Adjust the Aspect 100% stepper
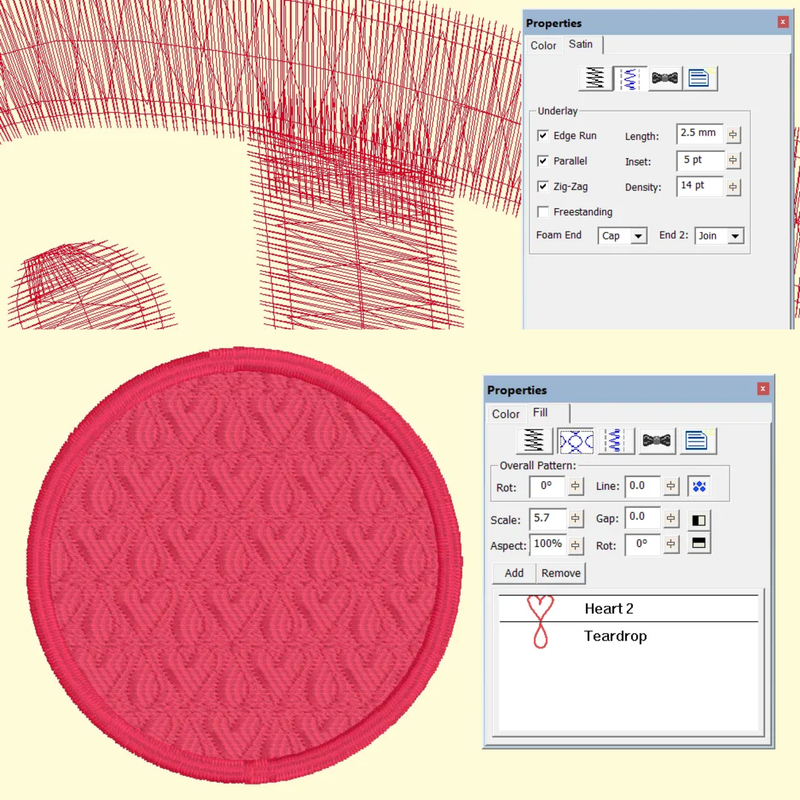This screenshot has width=800, height=800. pos(575,545)
